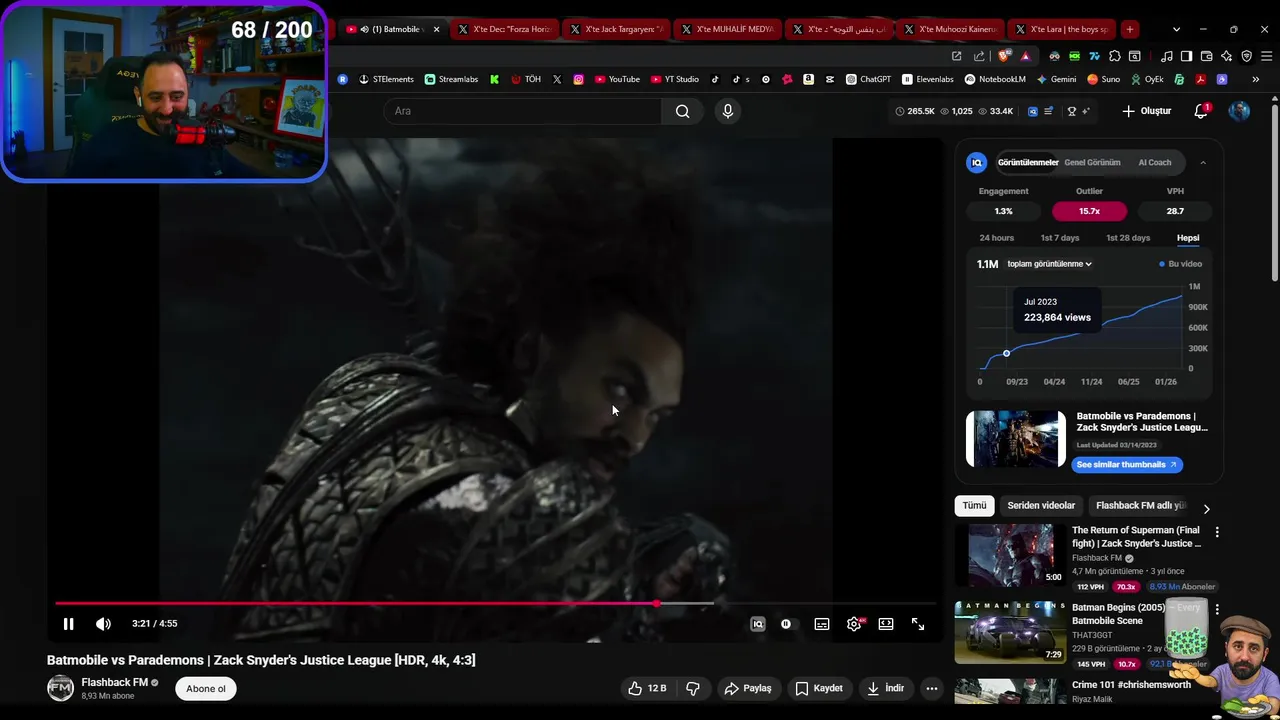Screen dimensions: 1280x720
Task: Open Suno bookmark
Action: click(x=1103, y=79)
